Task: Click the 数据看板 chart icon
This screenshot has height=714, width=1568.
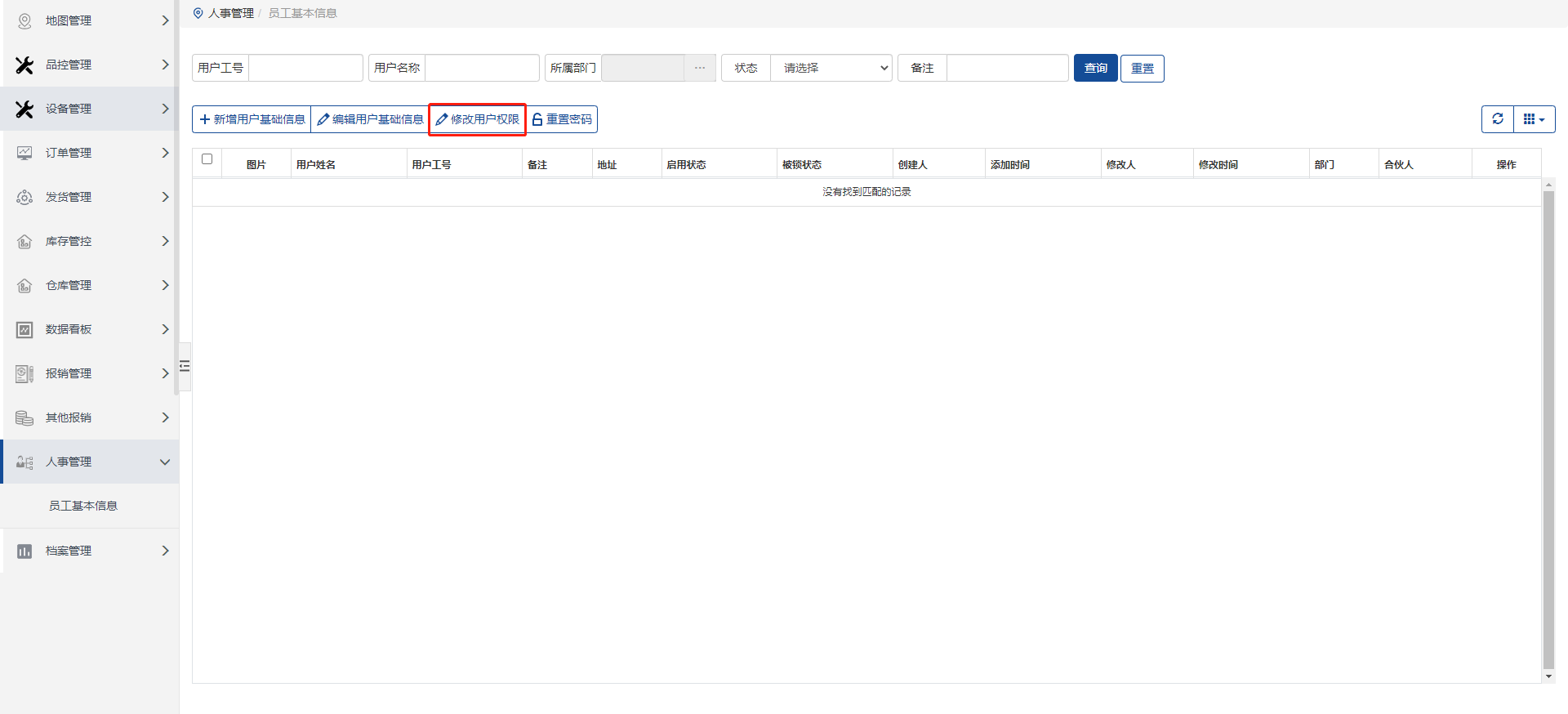Action: [24, 330]
